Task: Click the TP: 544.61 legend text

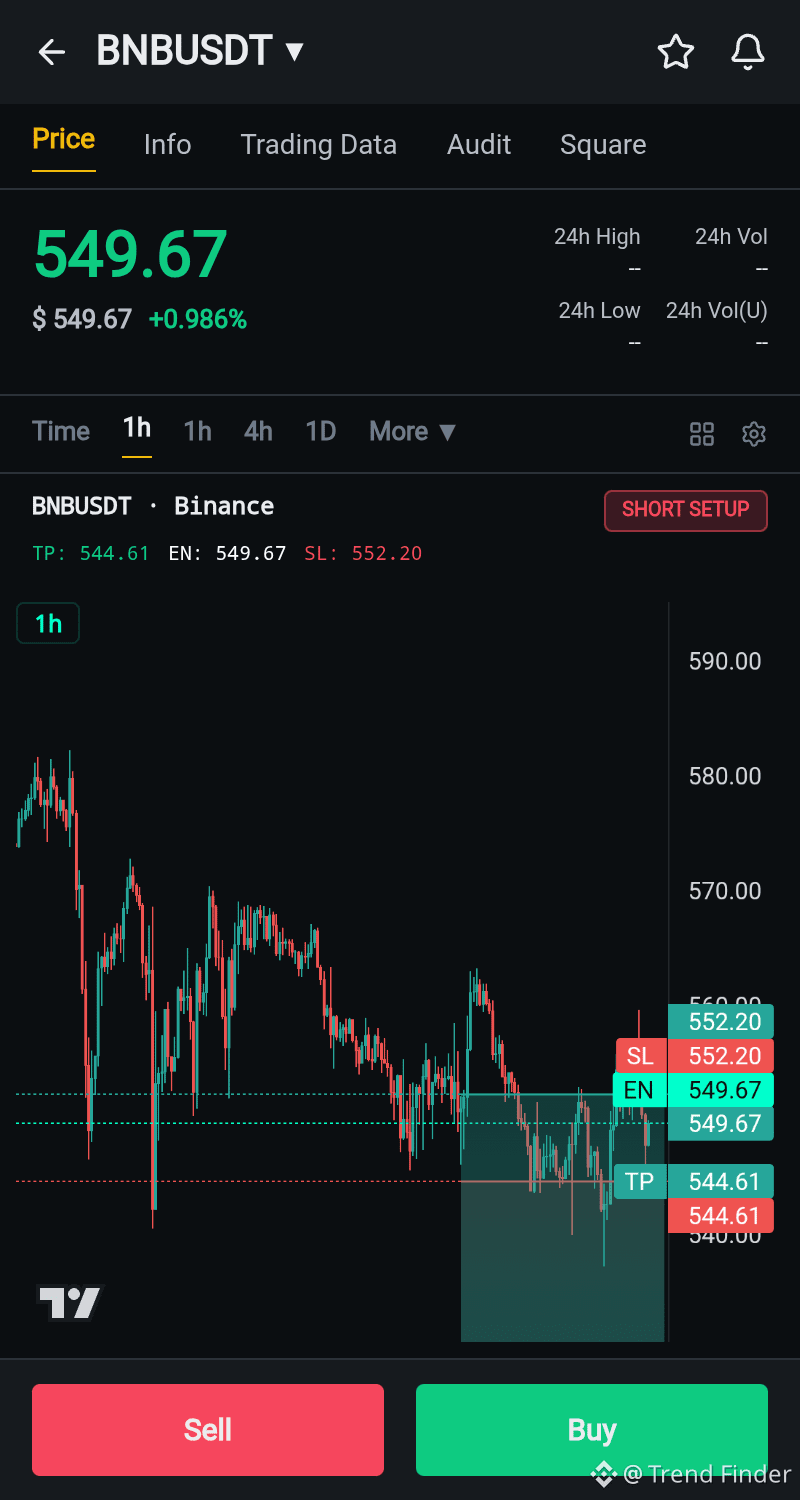Action: tap(91, 553)
